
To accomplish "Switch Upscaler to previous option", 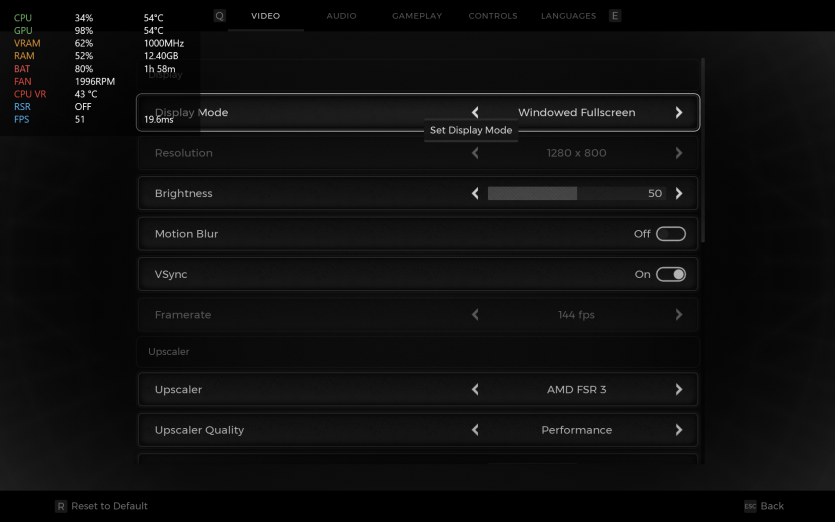I will tap(475, 390).
